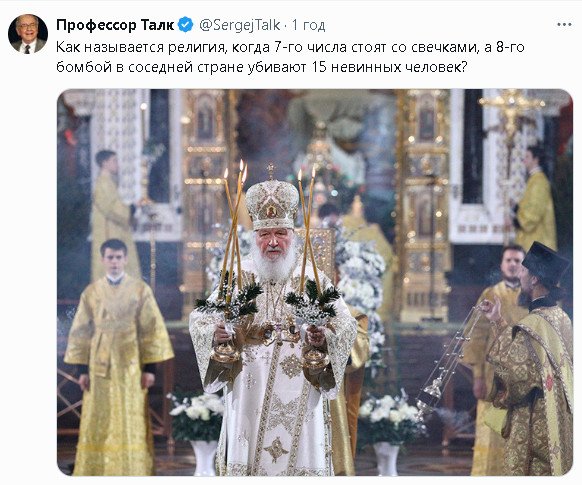Viewport: 582px width, 485px height.
Task: Click the patriarch's white beard in photo
Action: 272,262
